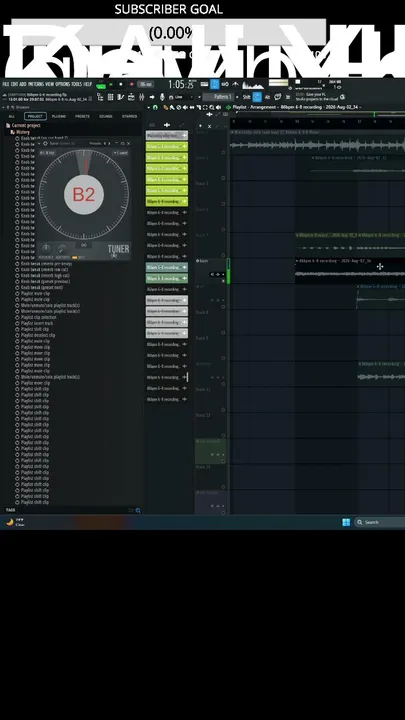Toggle the playlist magnet snap icon

[155, 107]
